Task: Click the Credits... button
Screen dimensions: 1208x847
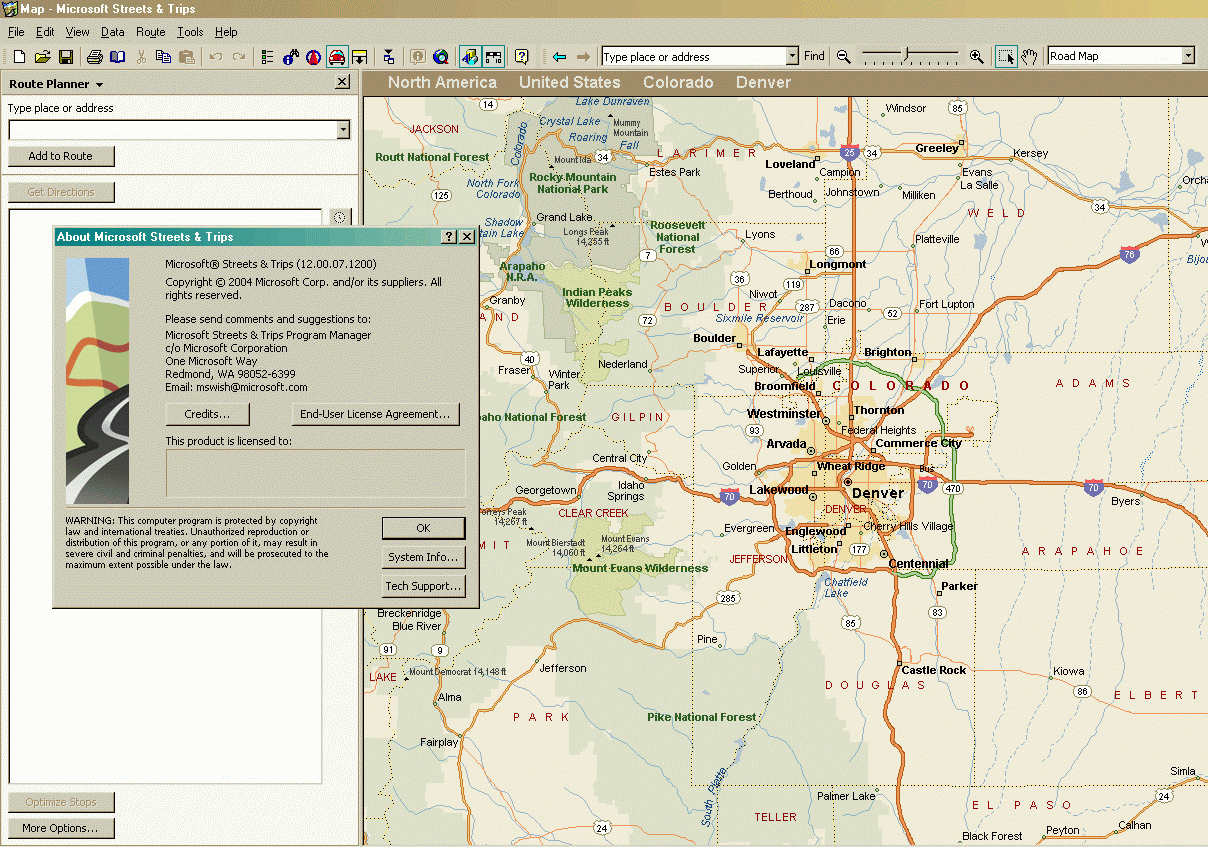Action: tap(207, 414)
